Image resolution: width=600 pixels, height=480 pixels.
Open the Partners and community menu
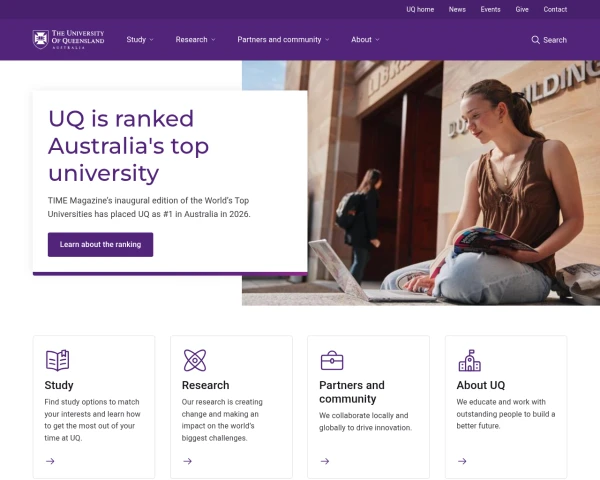[x=279, y=40]
